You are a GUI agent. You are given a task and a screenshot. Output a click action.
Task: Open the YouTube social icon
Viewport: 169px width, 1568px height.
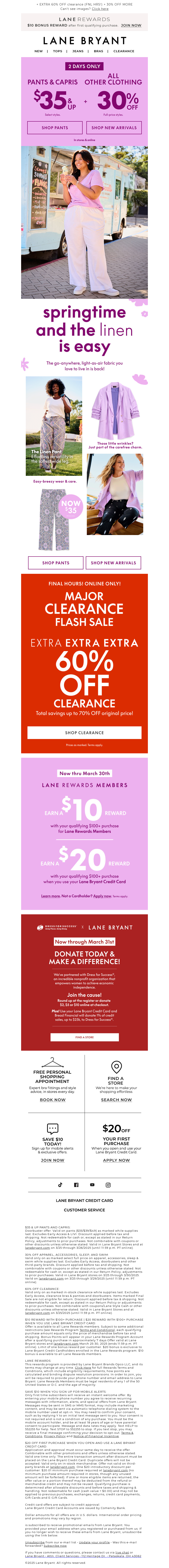[92, 1184]
